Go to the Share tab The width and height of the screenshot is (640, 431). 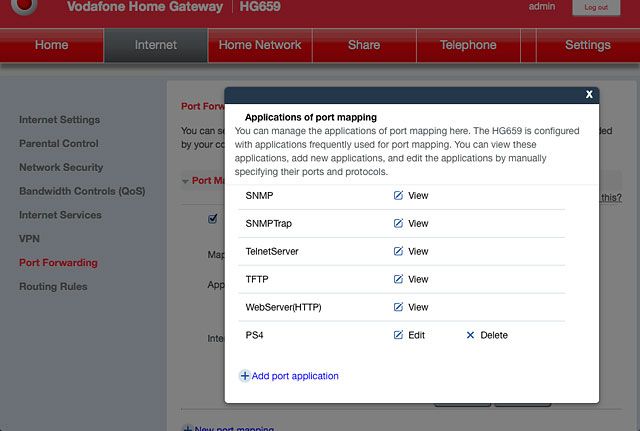click(364, 45)
